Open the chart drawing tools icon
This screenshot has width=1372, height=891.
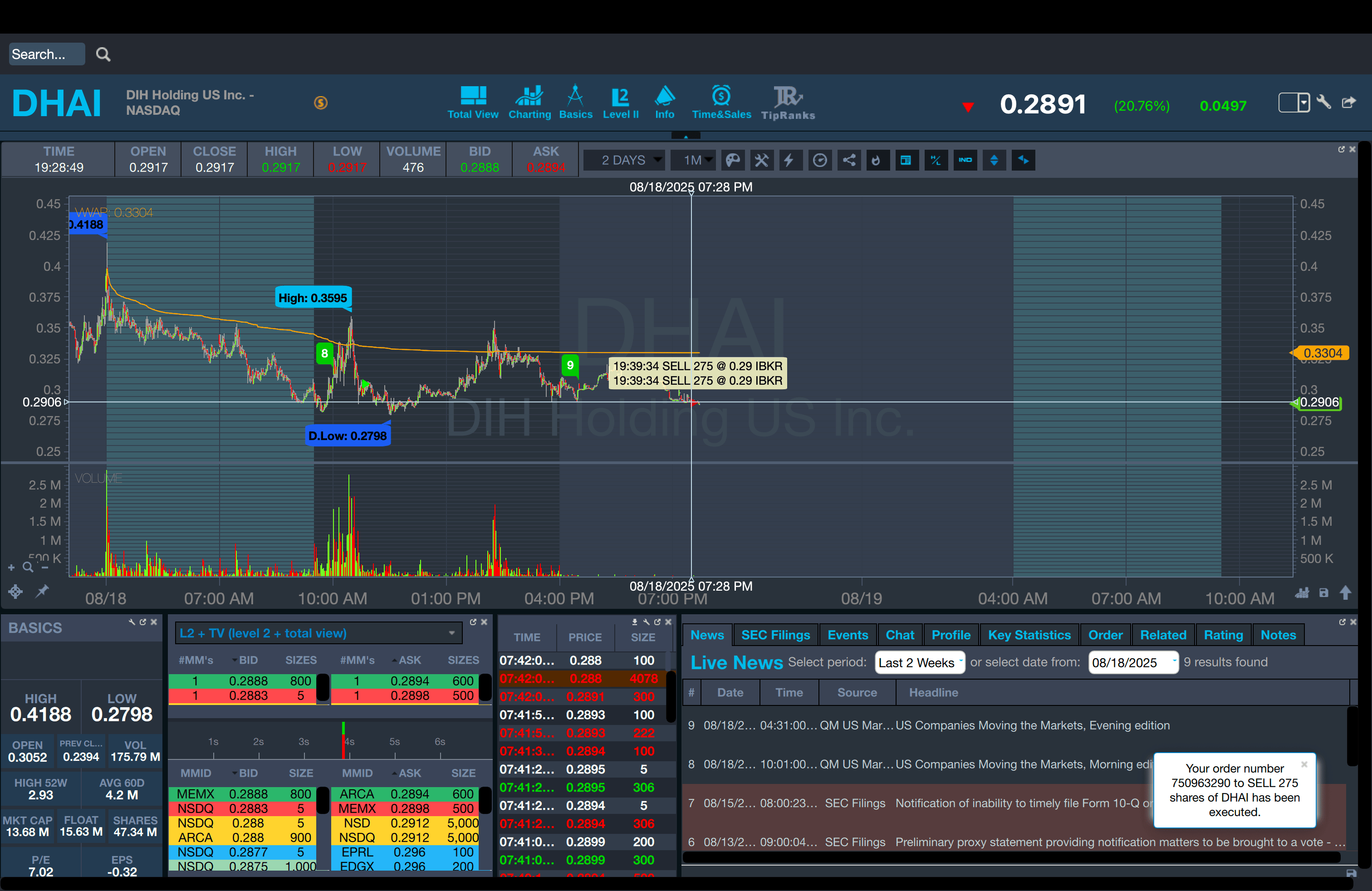761,160
